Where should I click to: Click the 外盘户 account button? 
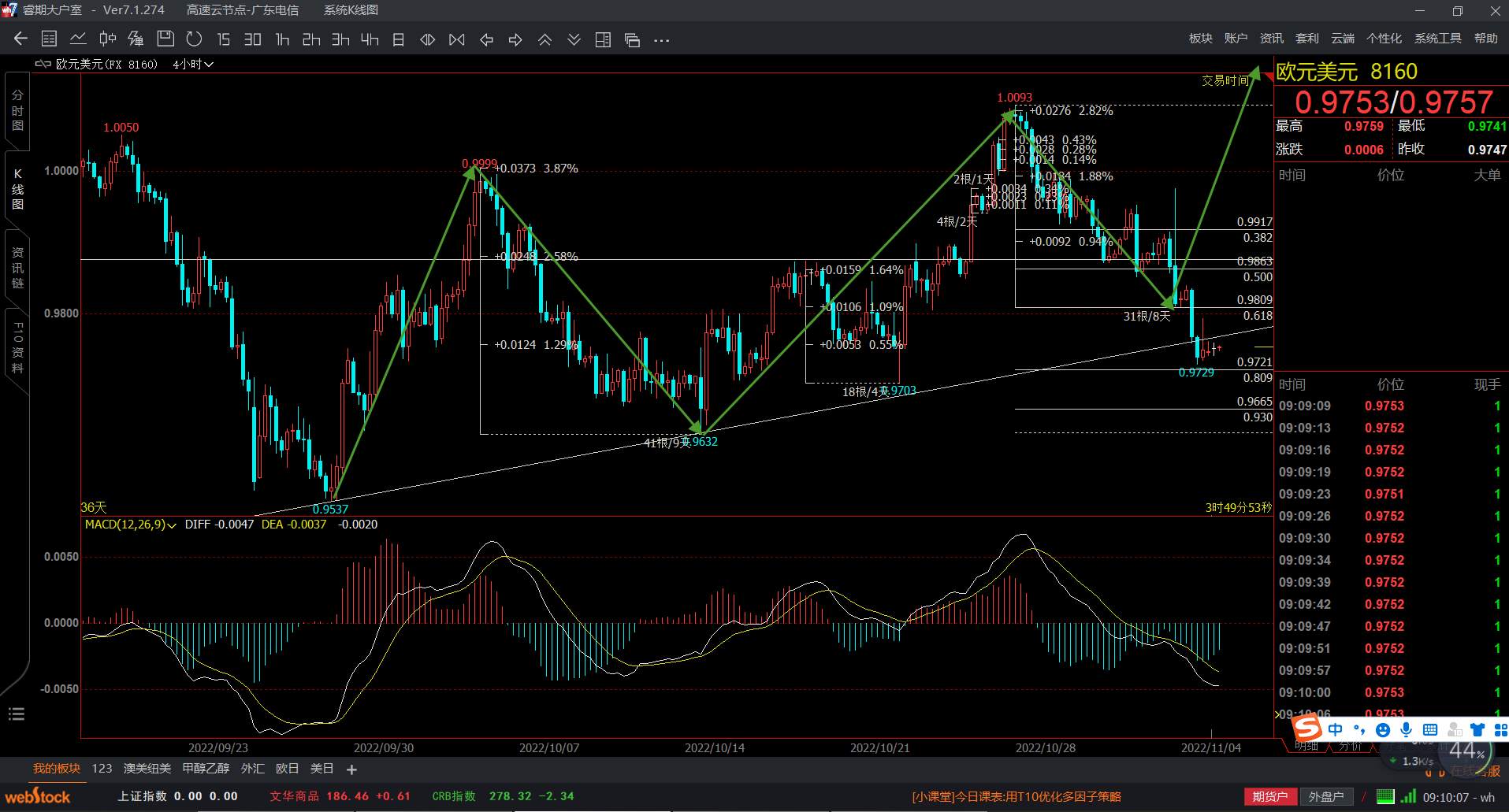(1326, 796)
